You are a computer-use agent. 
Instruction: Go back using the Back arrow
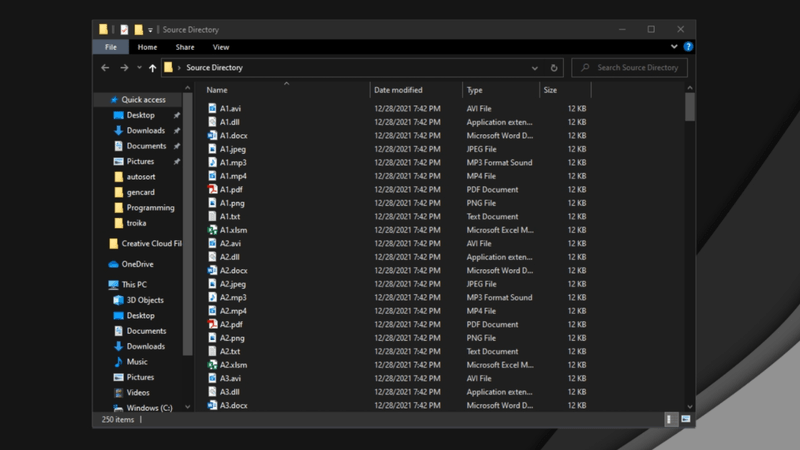tap(105, 67)
